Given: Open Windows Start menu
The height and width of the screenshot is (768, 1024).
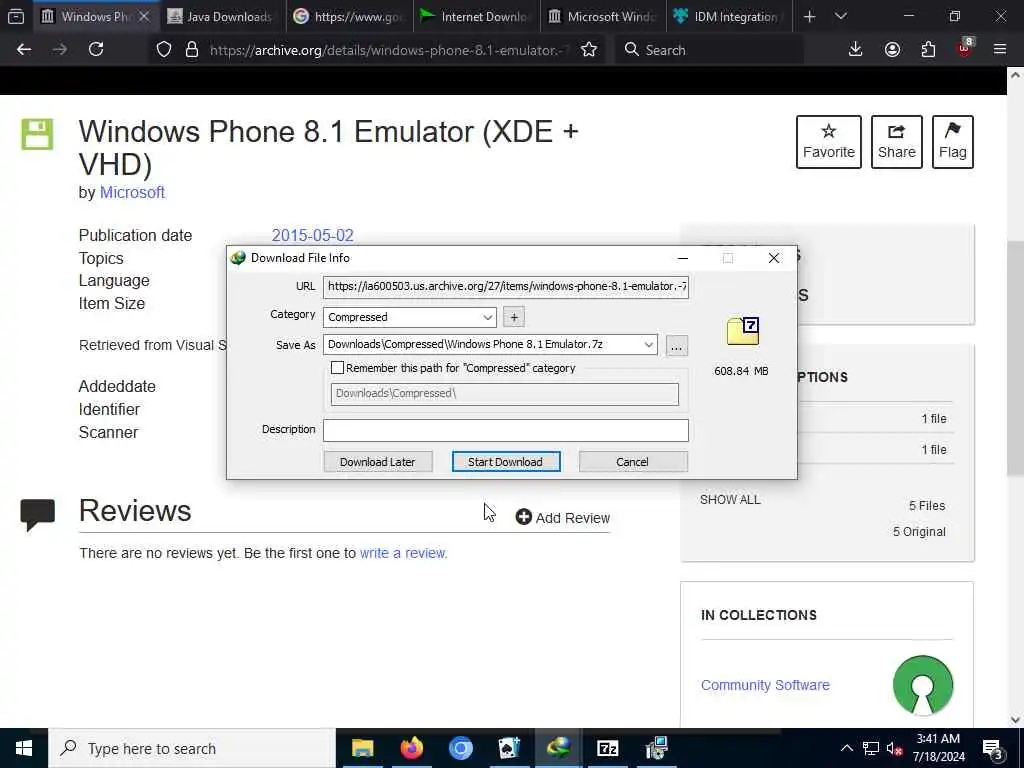Looking at the screenshot, I should [24, 748].
